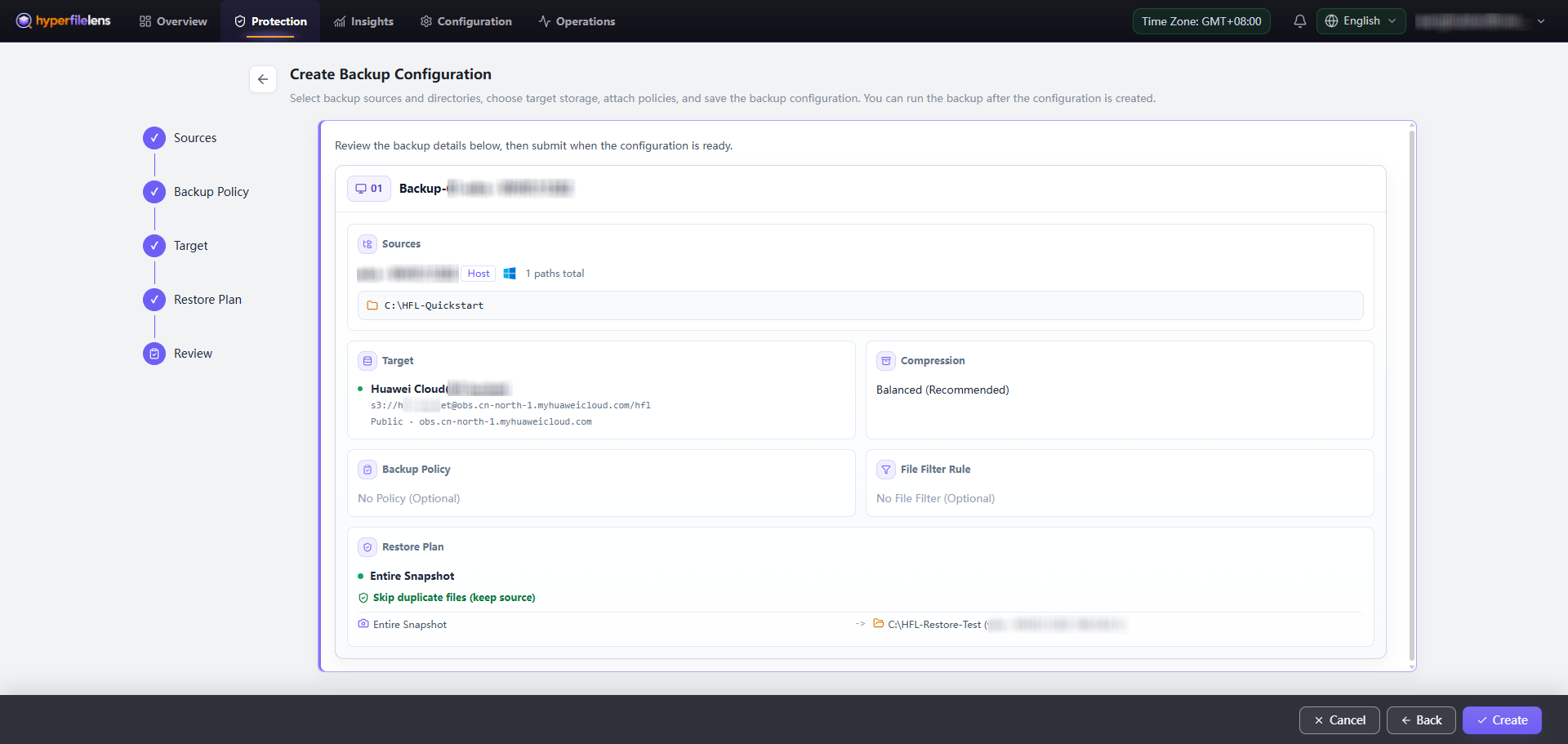Click the Sources step checkmark circle
Viewport: 1568px width, 744px height.
coord(154,138)
